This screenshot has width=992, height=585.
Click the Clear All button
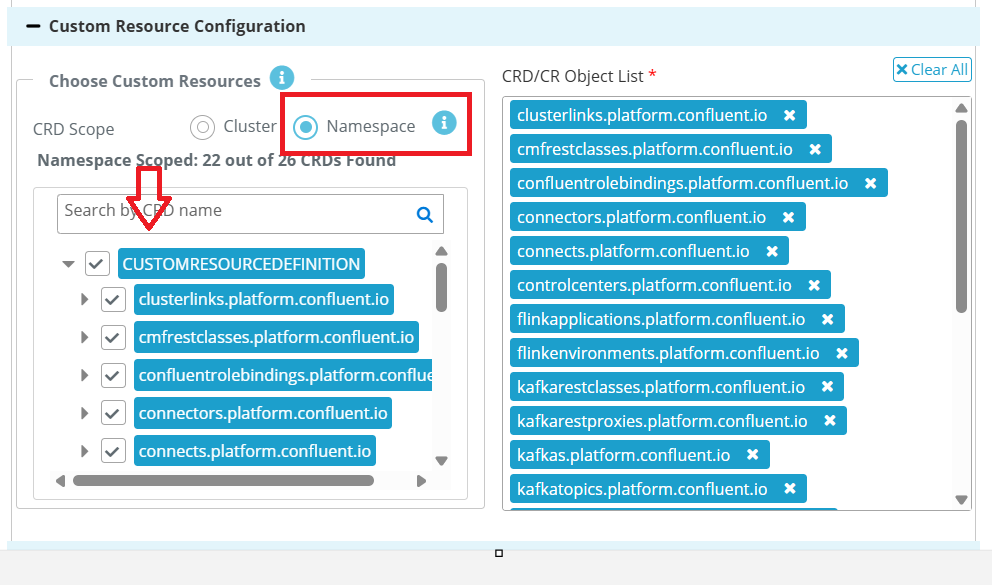tap(932, 70)
